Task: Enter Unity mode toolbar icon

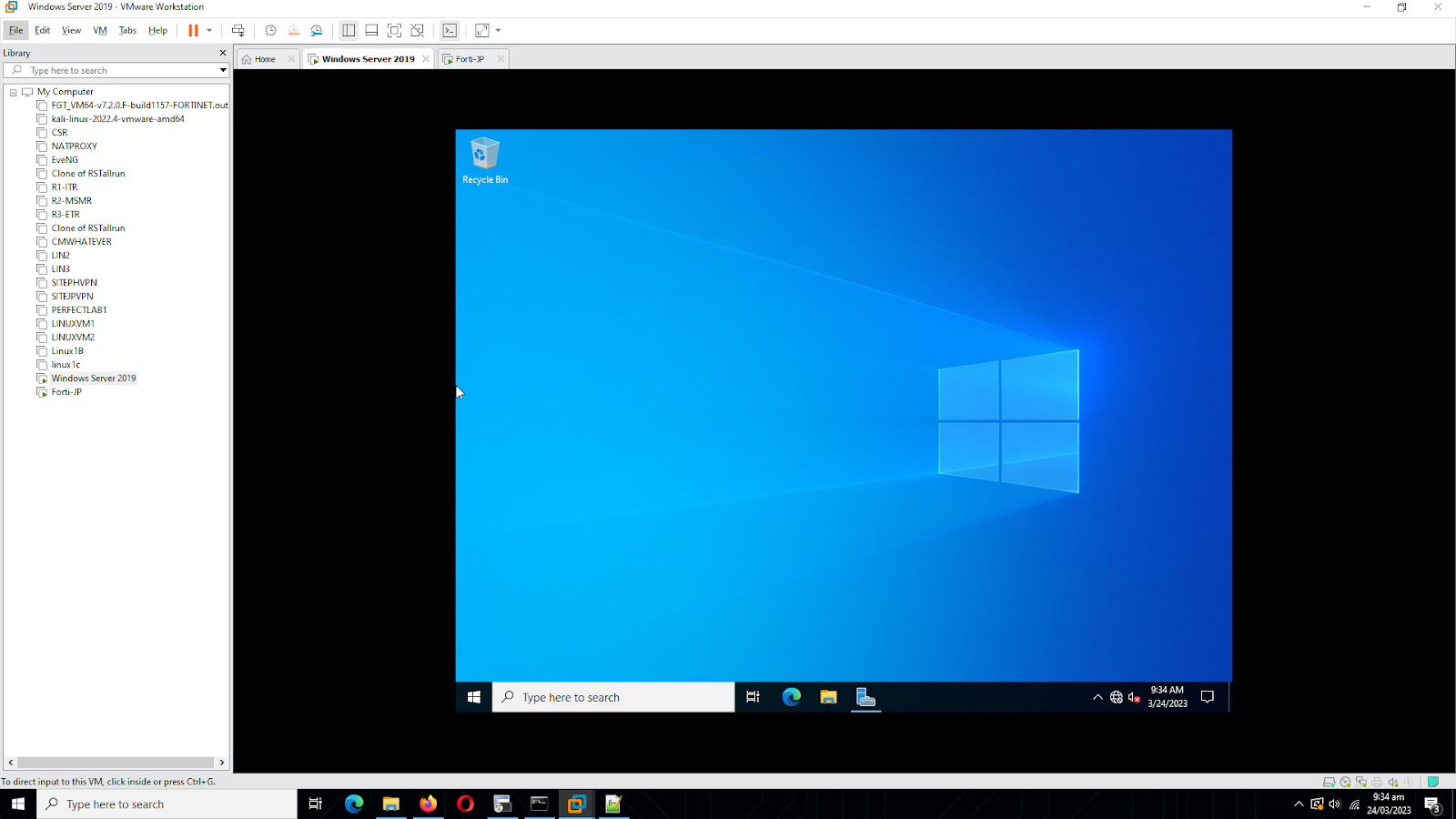Action: [x=417, y=30]
